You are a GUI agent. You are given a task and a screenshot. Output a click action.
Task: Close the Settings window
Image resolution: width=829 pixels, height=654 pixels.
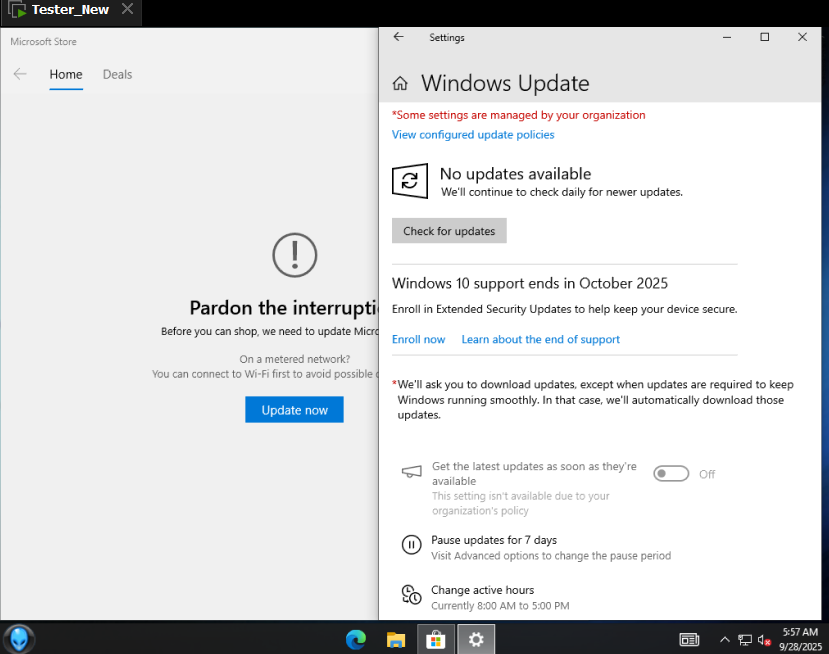point(802,37)
